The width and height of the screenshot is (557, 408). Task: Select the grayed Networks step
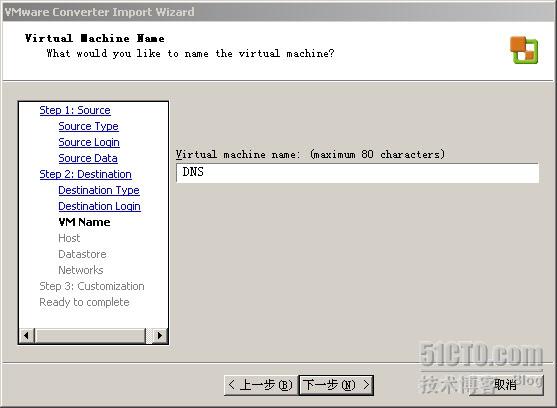click(81, 270)
